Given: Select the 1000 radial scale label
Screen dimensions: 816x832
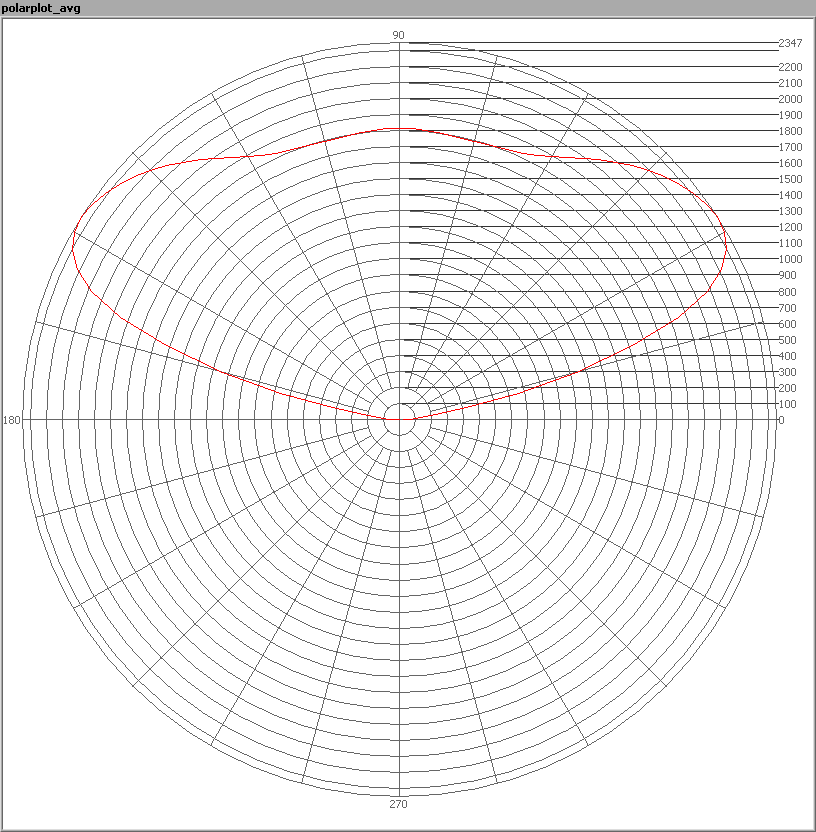Looking at the screenshot, I should [790, 259].
